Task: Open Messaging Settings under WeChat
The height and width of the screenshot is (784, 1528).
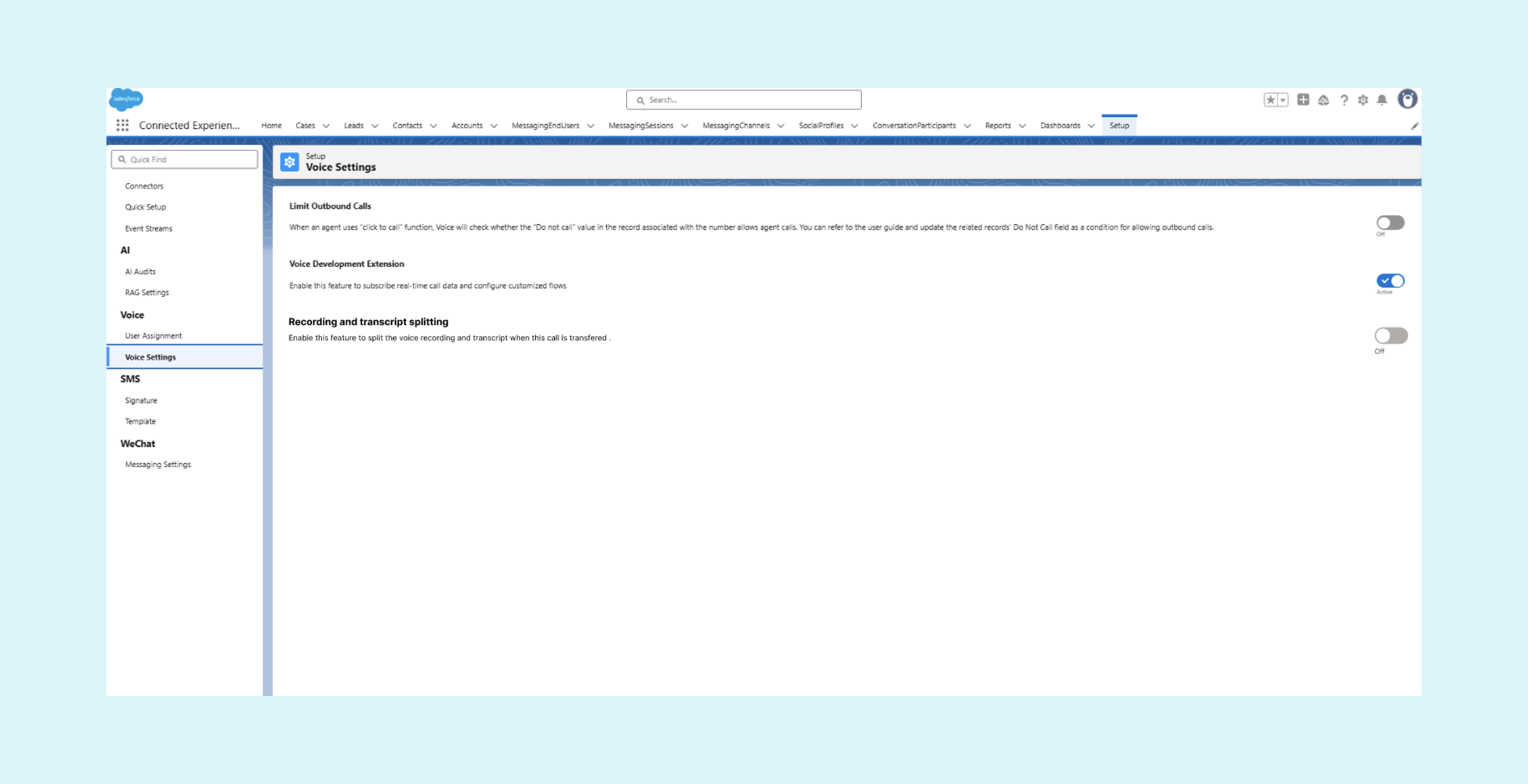Action: click(x=158, y=464)
